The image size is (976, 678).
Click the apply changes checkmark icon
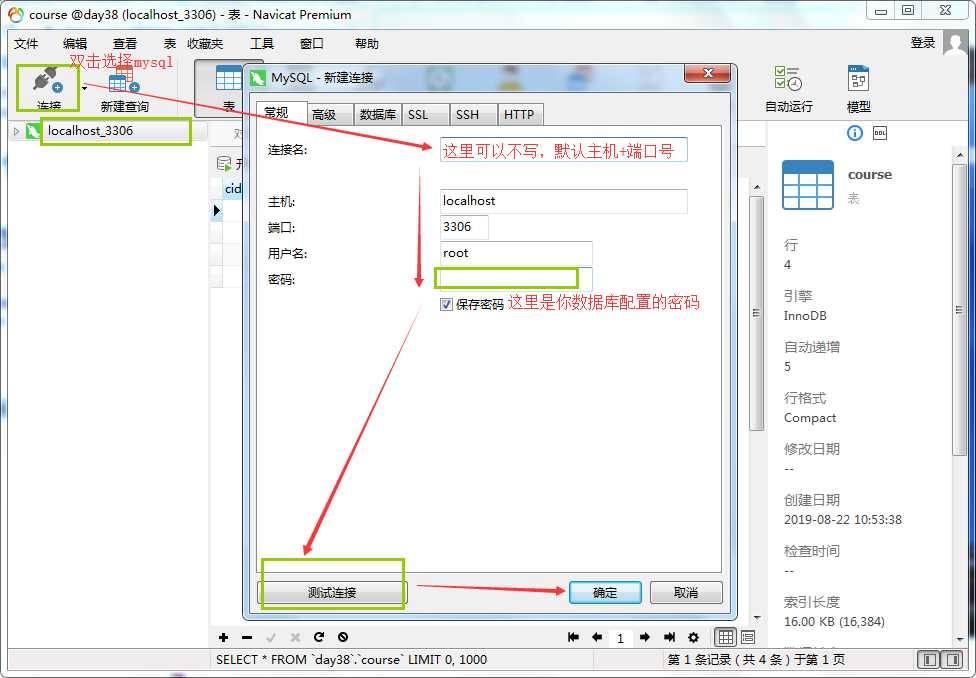[271, 637]
